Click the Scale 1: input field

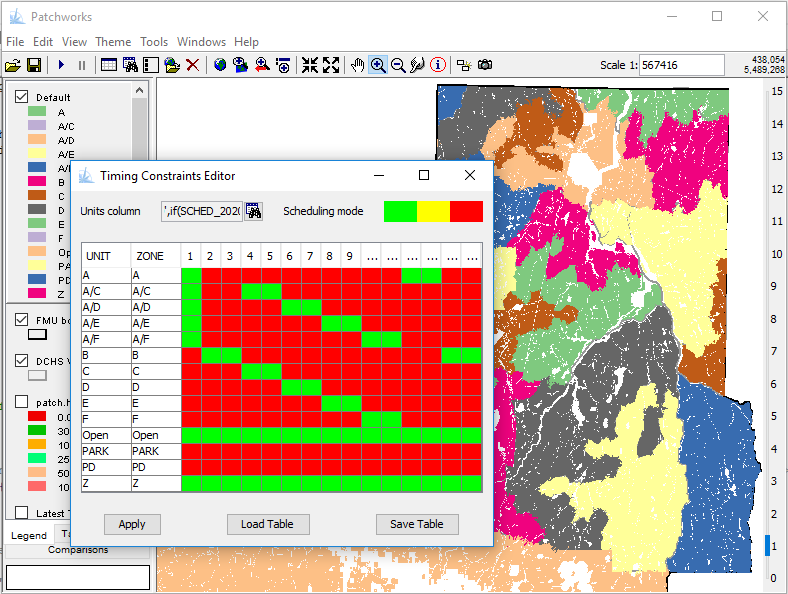click(x=681, y=65)
